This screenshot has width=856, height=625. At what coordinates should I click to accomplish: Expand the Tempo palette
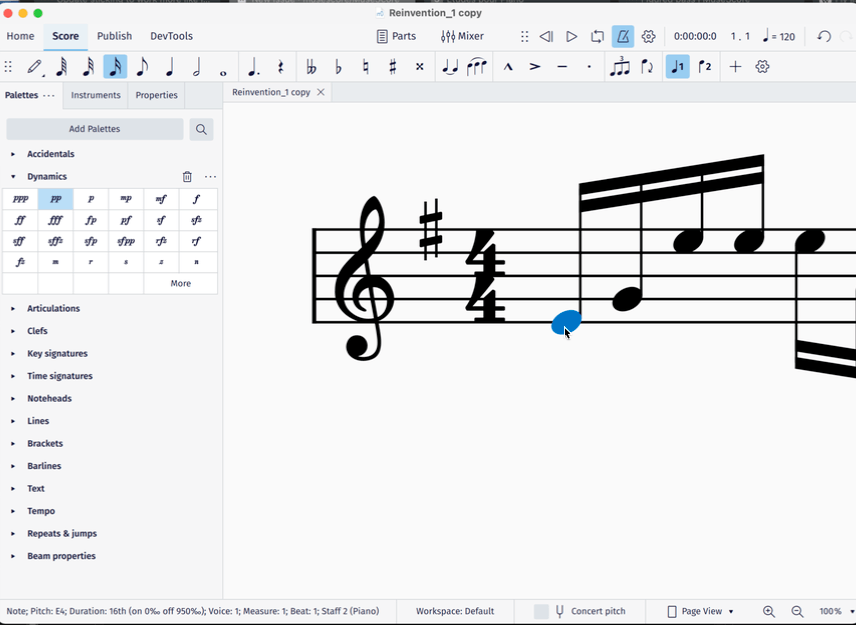[x=13, y=511]
